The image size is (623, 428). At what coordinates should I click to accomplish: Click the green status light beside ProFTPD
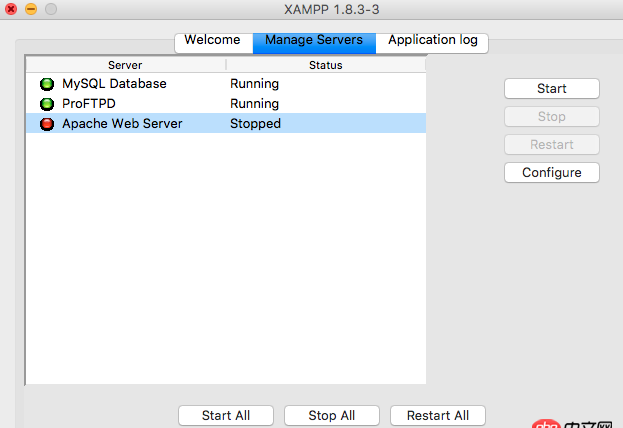(x=47, y=104)
